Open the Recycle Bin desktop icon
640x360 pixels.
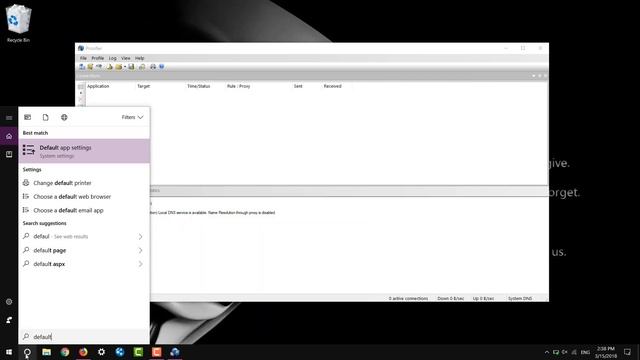18,23
